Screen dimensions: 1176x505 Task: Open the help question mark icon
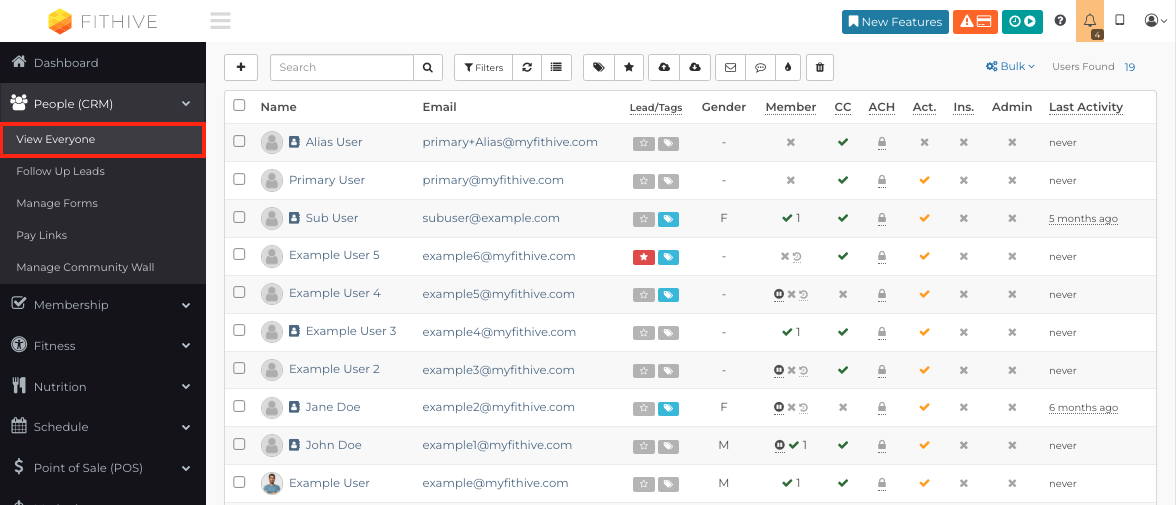pyautogui.click(x=1060, y=21)
